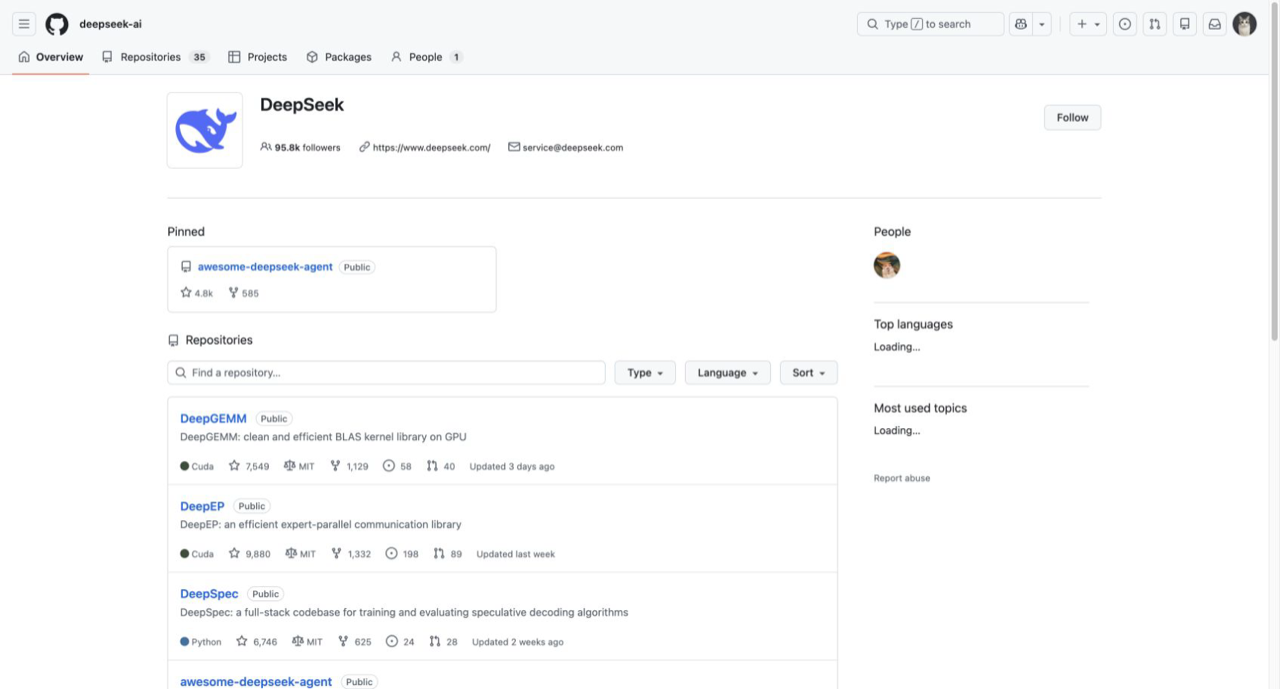Open DeepGEMM issues count 58
The width and height of the screenshot is (1280, 689).
coord(397,466)
